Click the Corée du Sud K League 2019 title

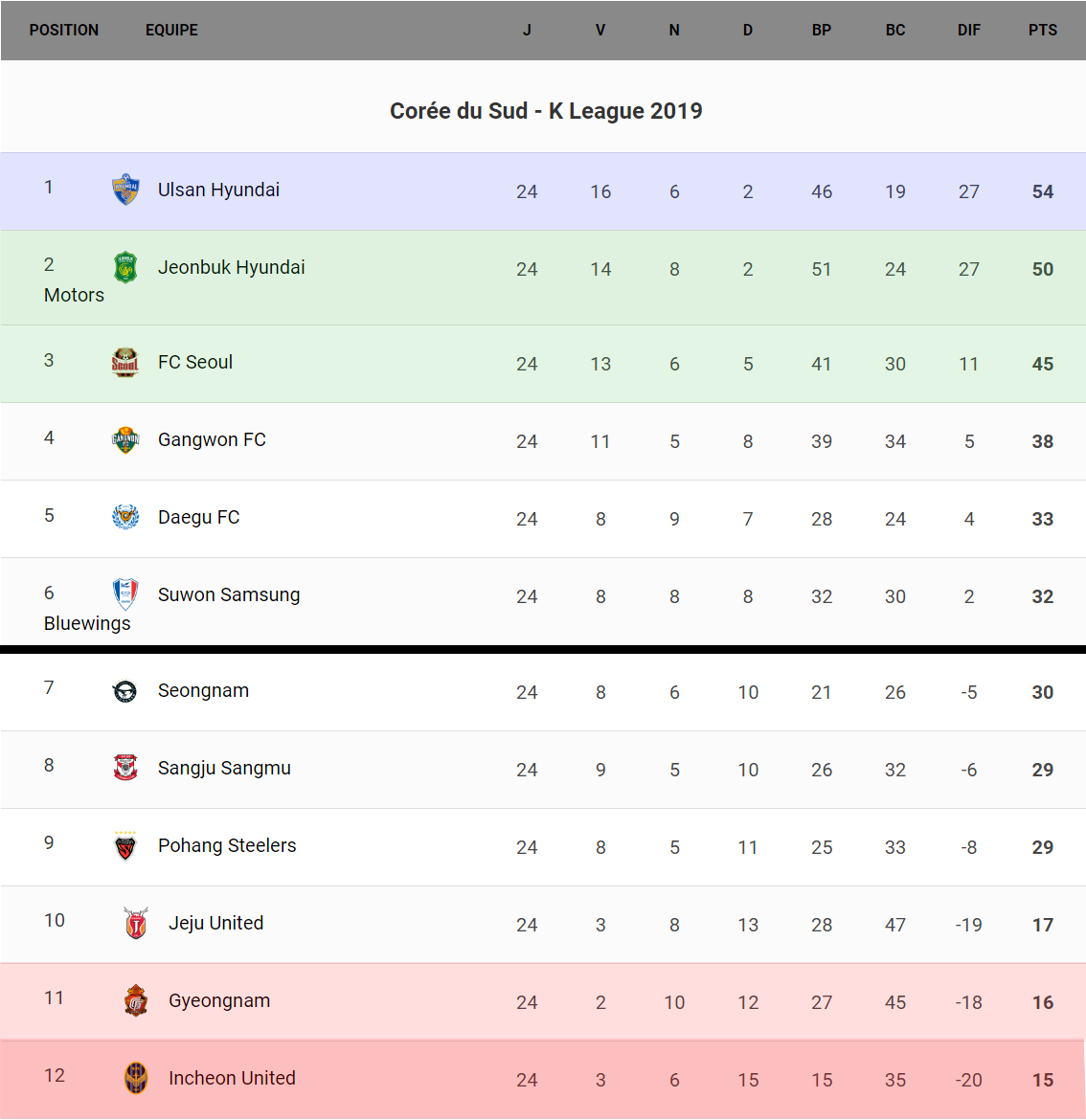pos(546,111)
